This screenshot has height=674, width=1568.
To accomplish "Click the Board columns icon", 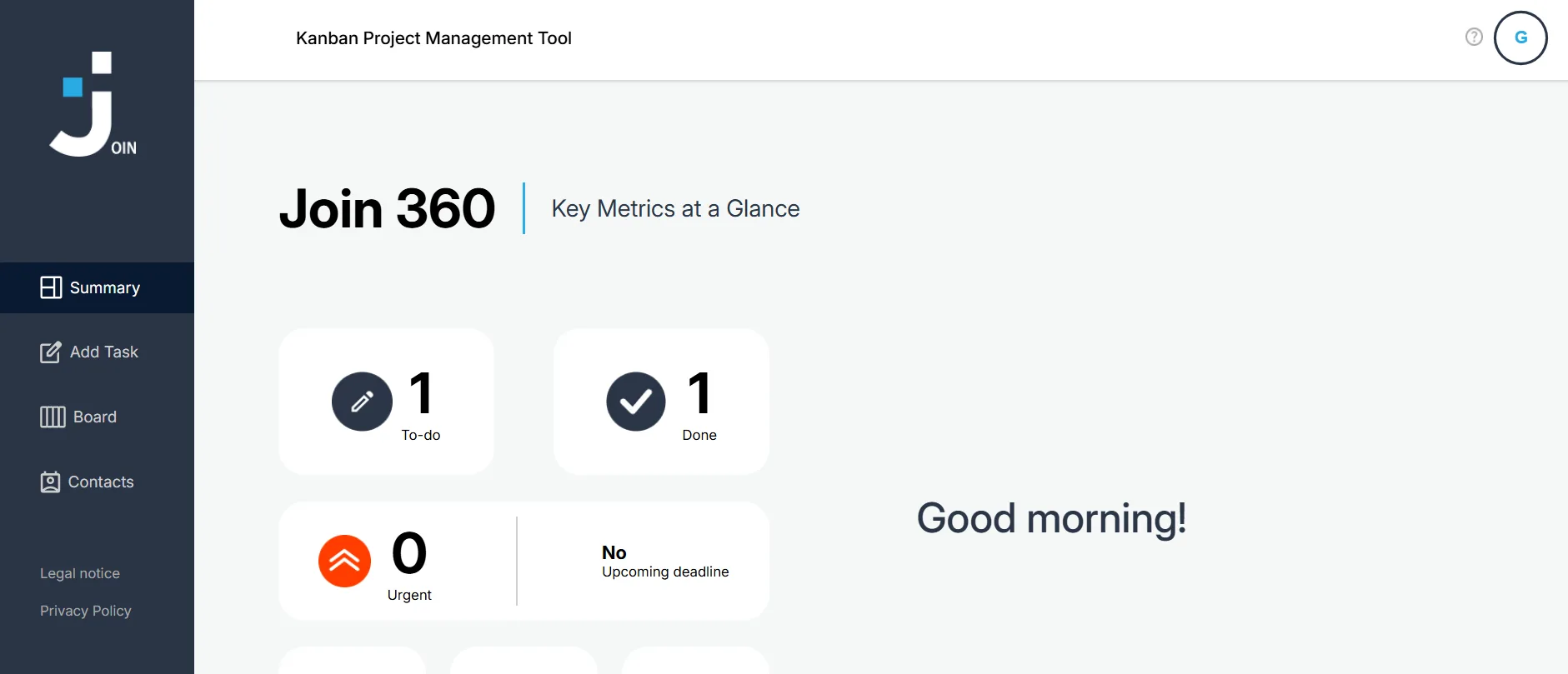I will [53, 417].
